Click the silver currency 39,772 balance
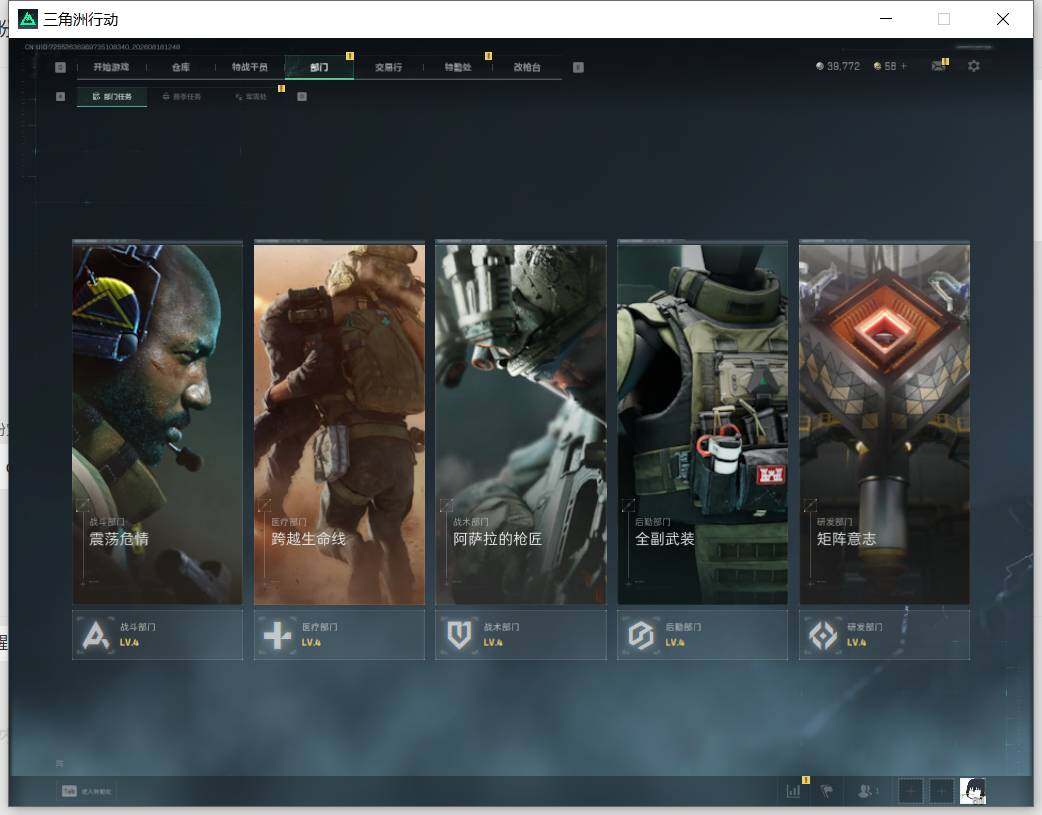This screenshot has height=815, width=1042. pyautogui.click(x=838, y=66)
